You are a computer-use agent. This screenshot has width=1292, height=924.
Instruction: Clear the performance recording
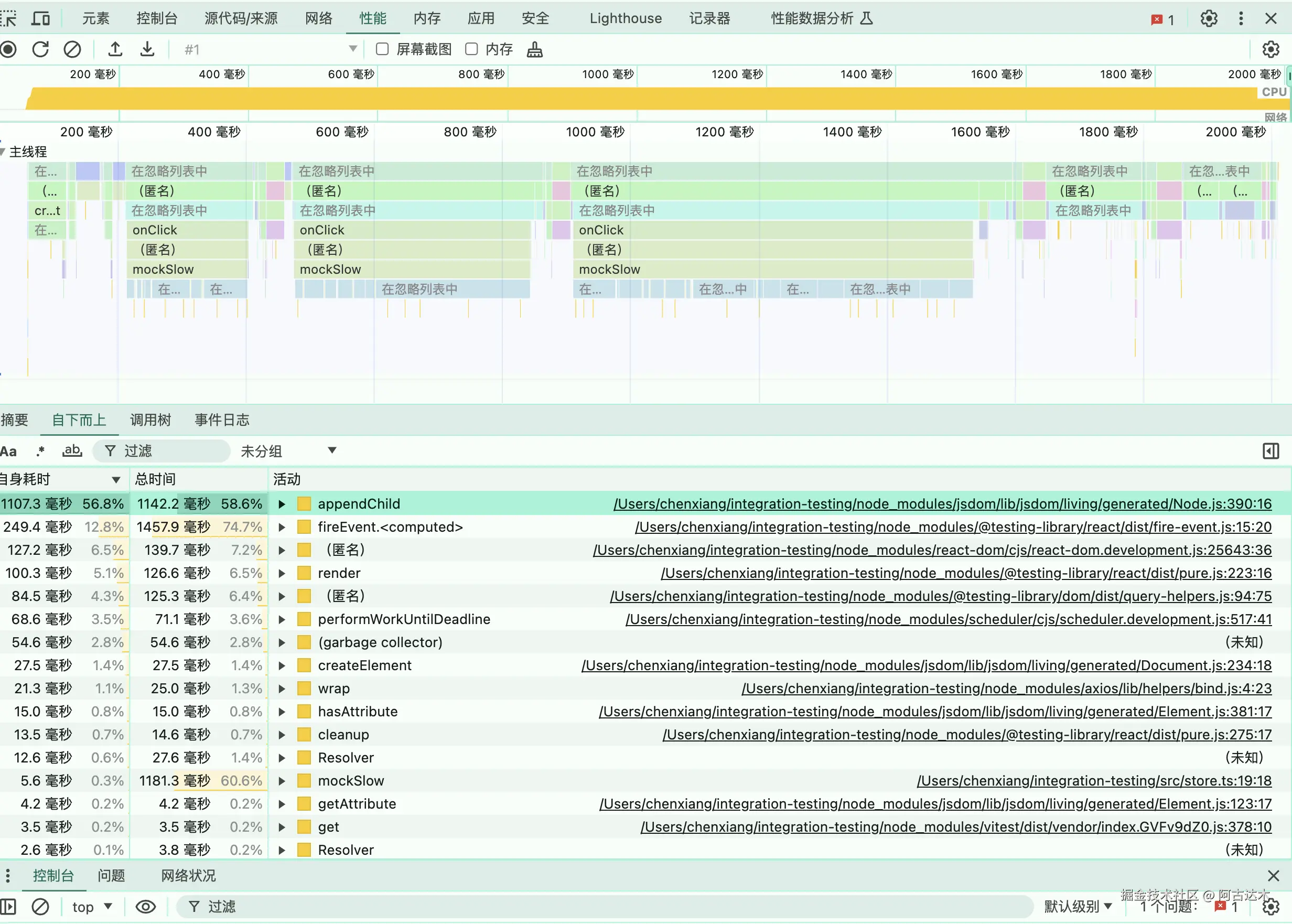click(72, 49)
